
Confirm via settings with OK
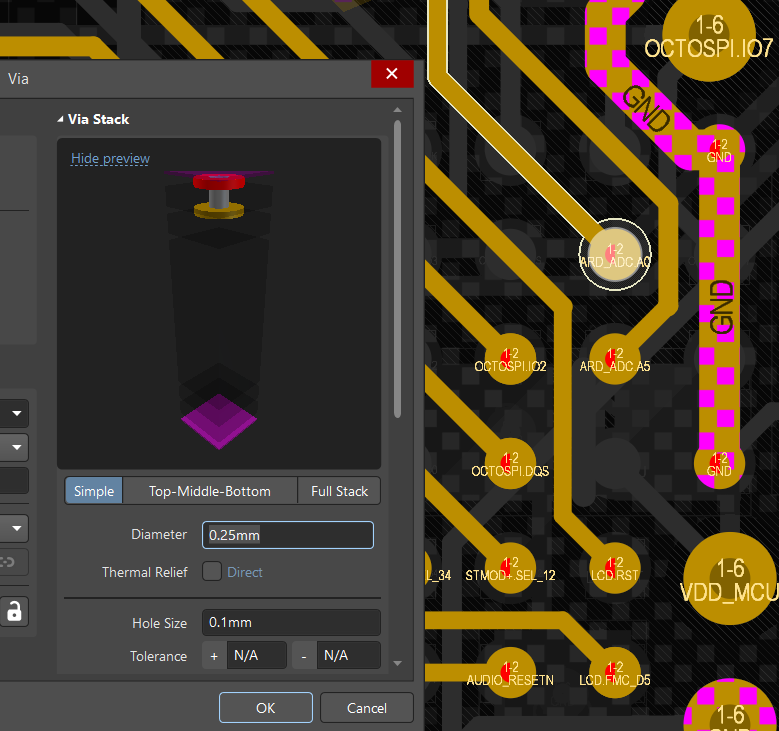point(265,707)
